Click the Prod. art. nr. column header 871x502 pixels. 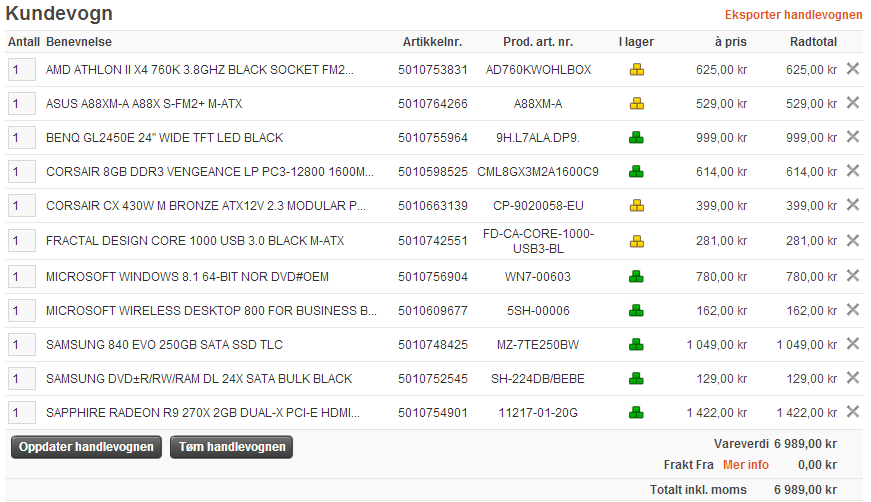538,42
